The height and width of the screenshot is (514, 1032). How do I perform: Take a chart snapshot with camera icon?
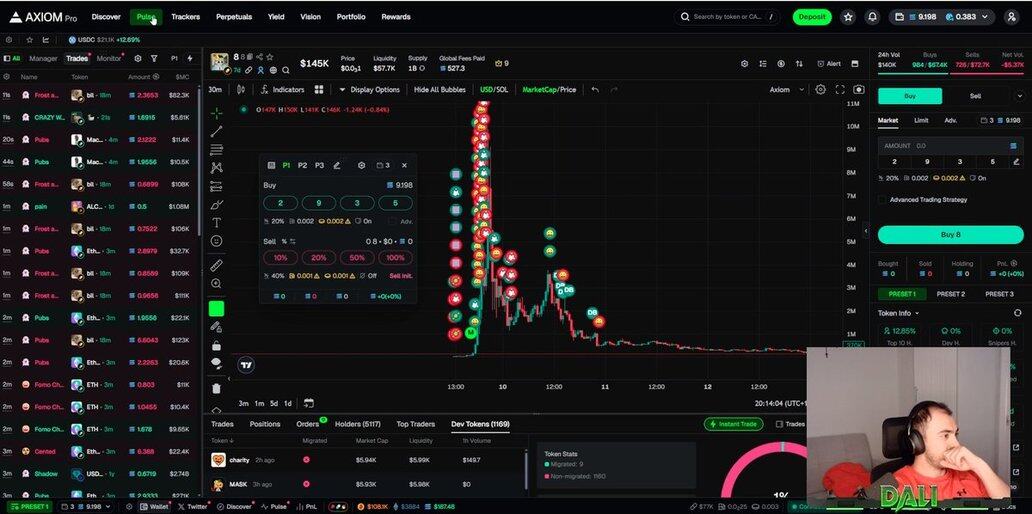(858, 89)
